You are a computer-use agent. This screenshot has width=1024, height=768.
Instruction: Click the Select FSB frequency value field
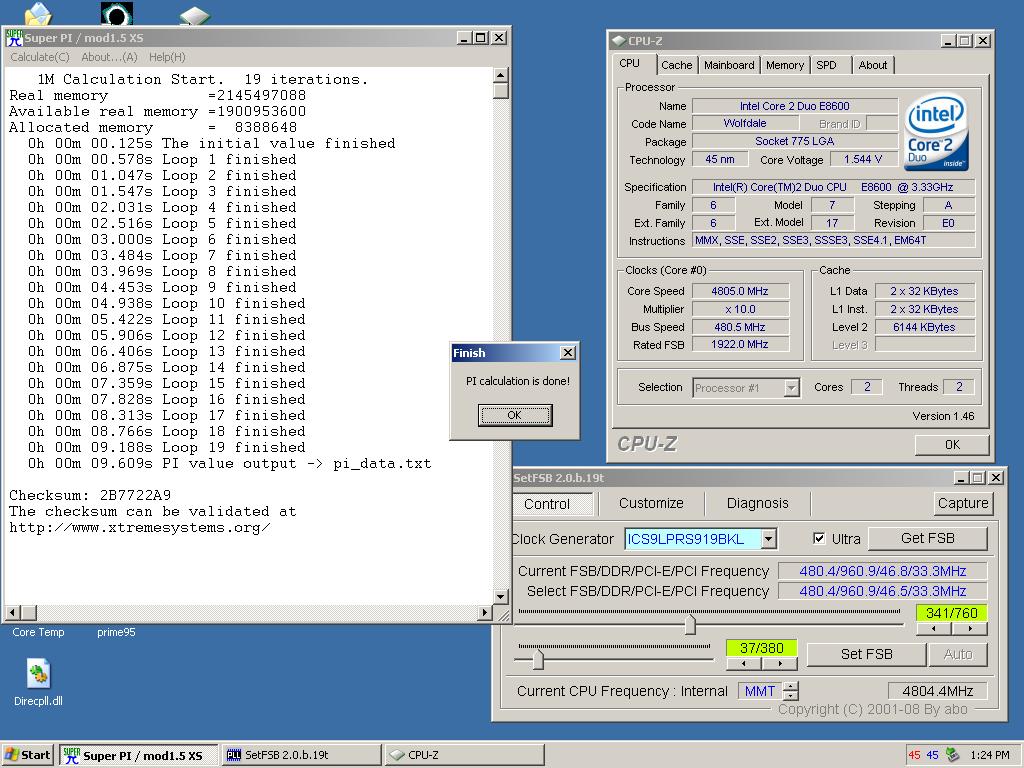[882, 591]
